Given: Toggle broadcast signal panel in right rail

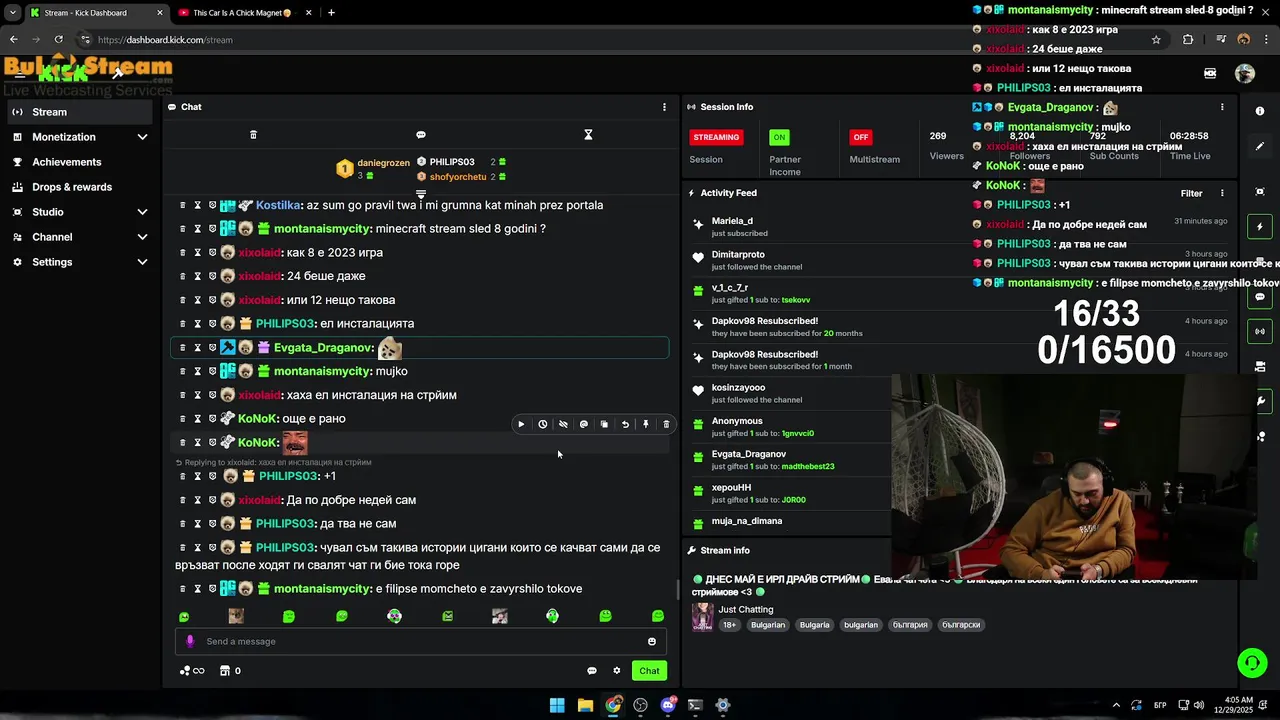Looking at the screenshot, I should click(1260, 331).
